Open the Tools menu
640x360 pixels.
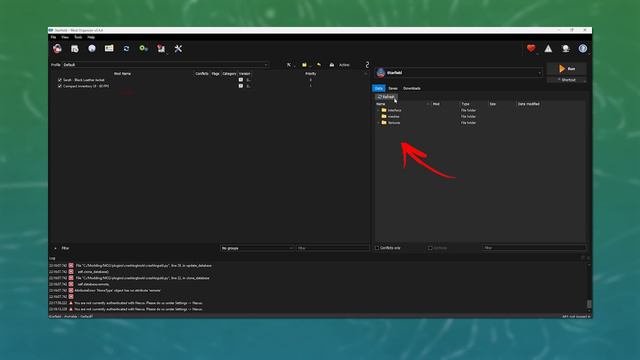78,37
